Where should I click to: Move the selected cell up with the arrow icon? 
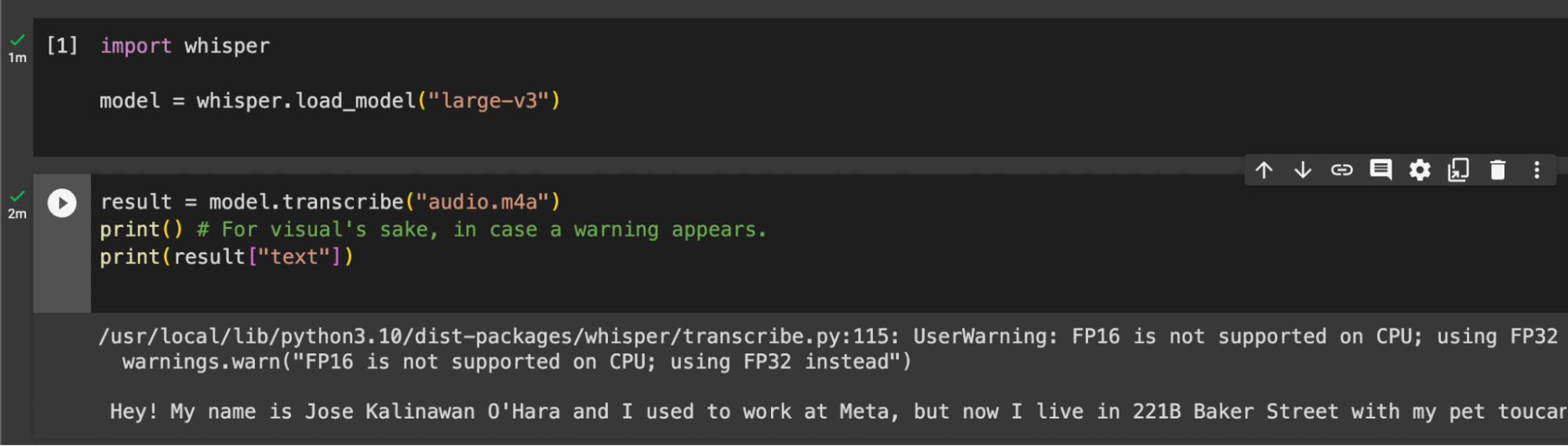[1264, 170]
